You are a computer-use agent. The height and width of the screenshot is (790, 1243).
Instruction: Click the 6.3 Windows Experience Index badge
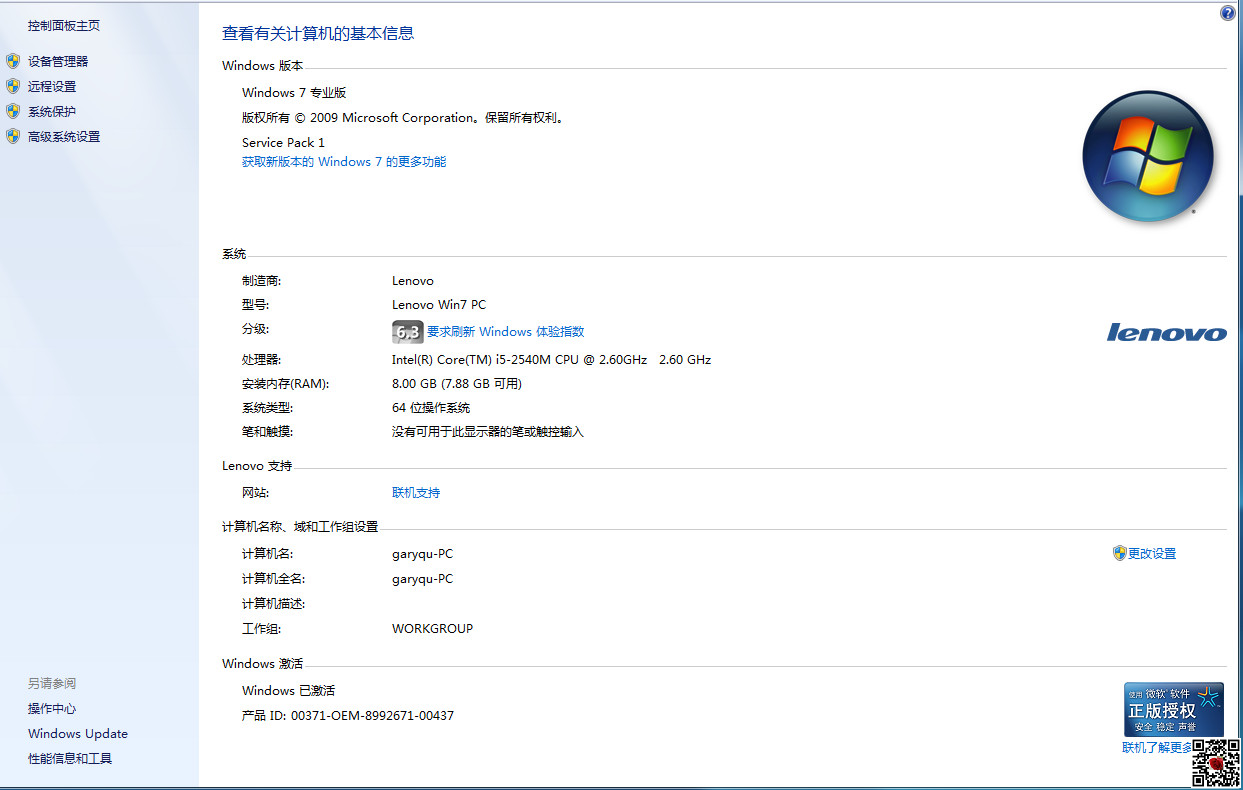[x=408, y=332]
